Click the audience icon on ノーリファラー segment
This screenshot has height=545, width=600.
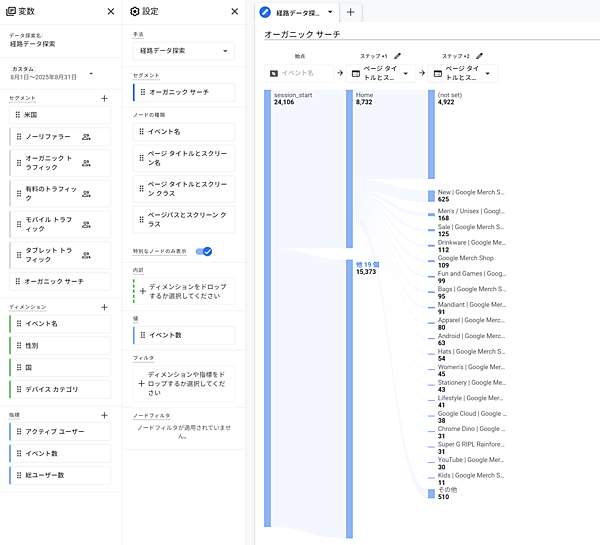(x=86, y=137)
